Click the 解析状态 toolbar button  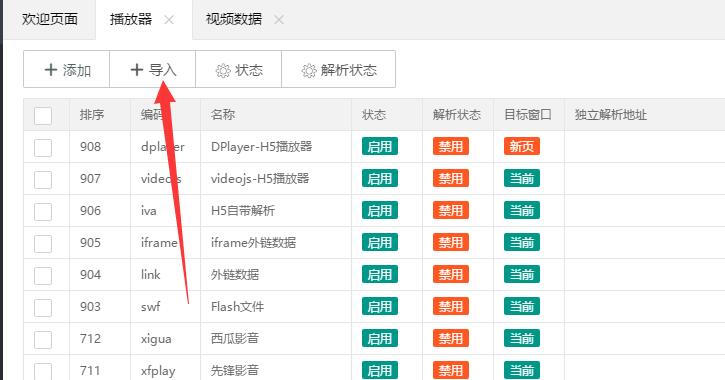[x=338, y=69]
